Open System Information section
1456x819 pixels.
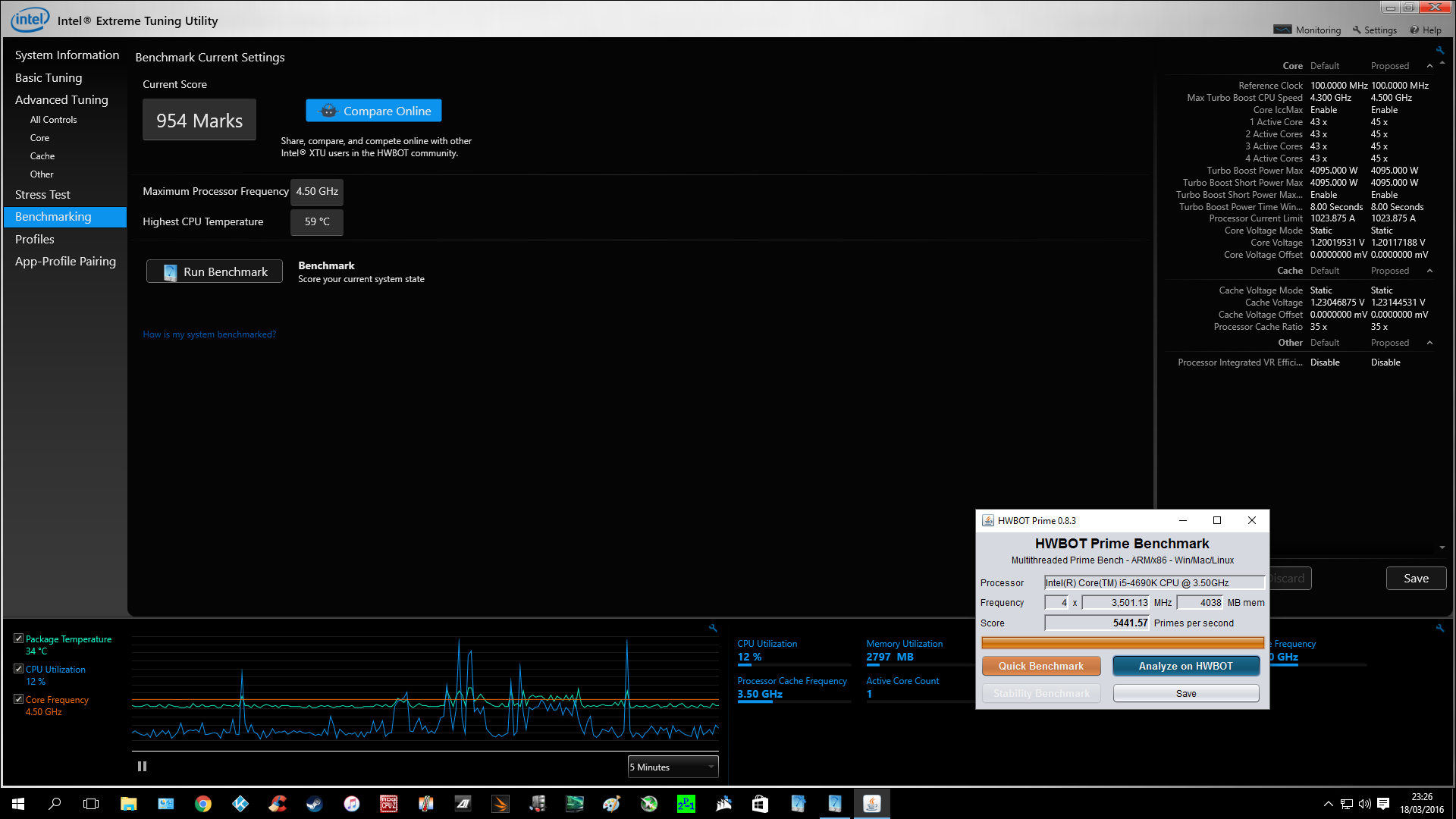click(x=67, y=55)
